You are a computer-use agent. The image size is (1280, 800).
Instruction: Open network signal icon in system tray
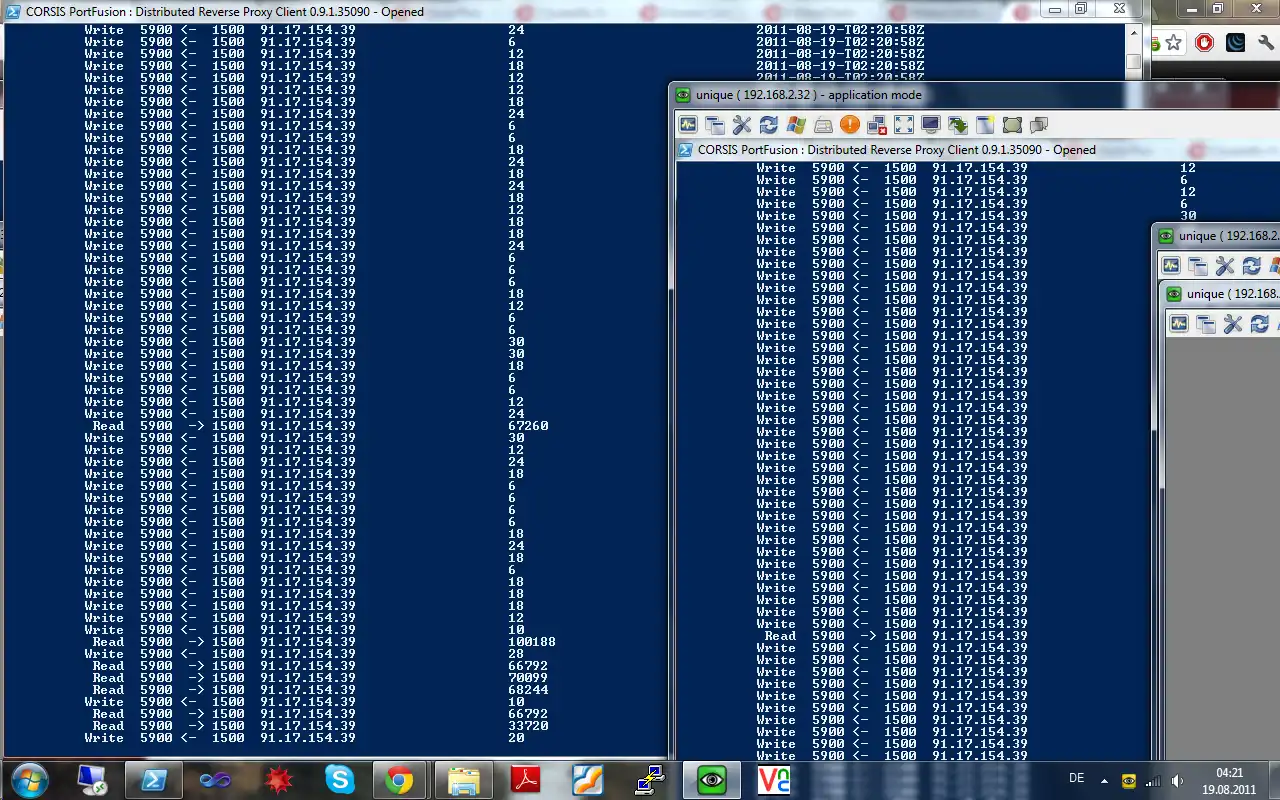pos(1153,780)
